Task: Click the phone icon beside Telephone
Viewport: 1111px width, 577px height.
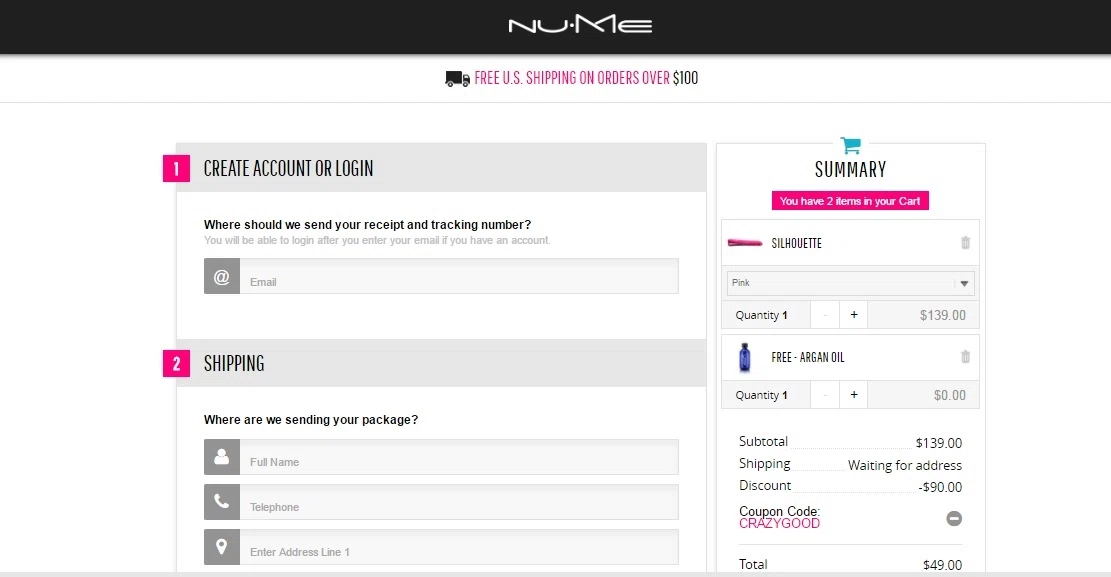Action: tap(222, 502)
